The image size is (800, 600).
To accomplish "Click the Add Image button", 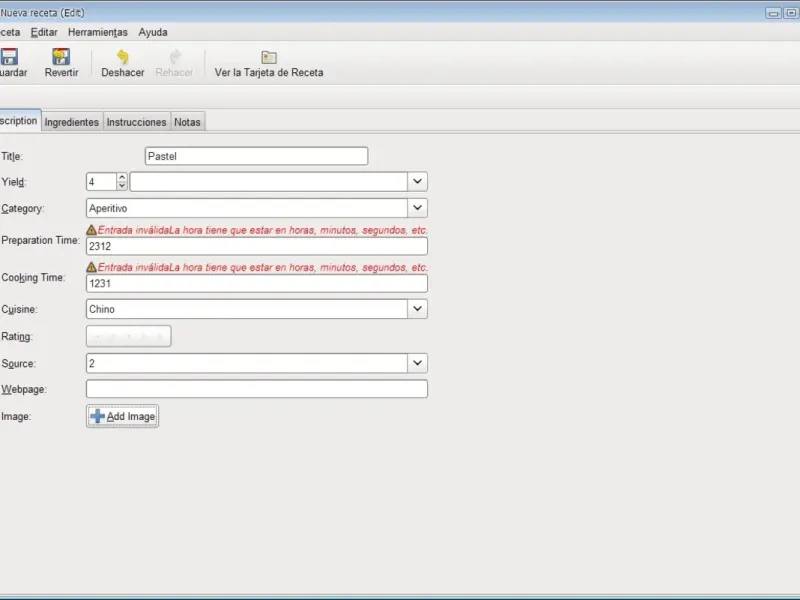I will coord(122,416).
